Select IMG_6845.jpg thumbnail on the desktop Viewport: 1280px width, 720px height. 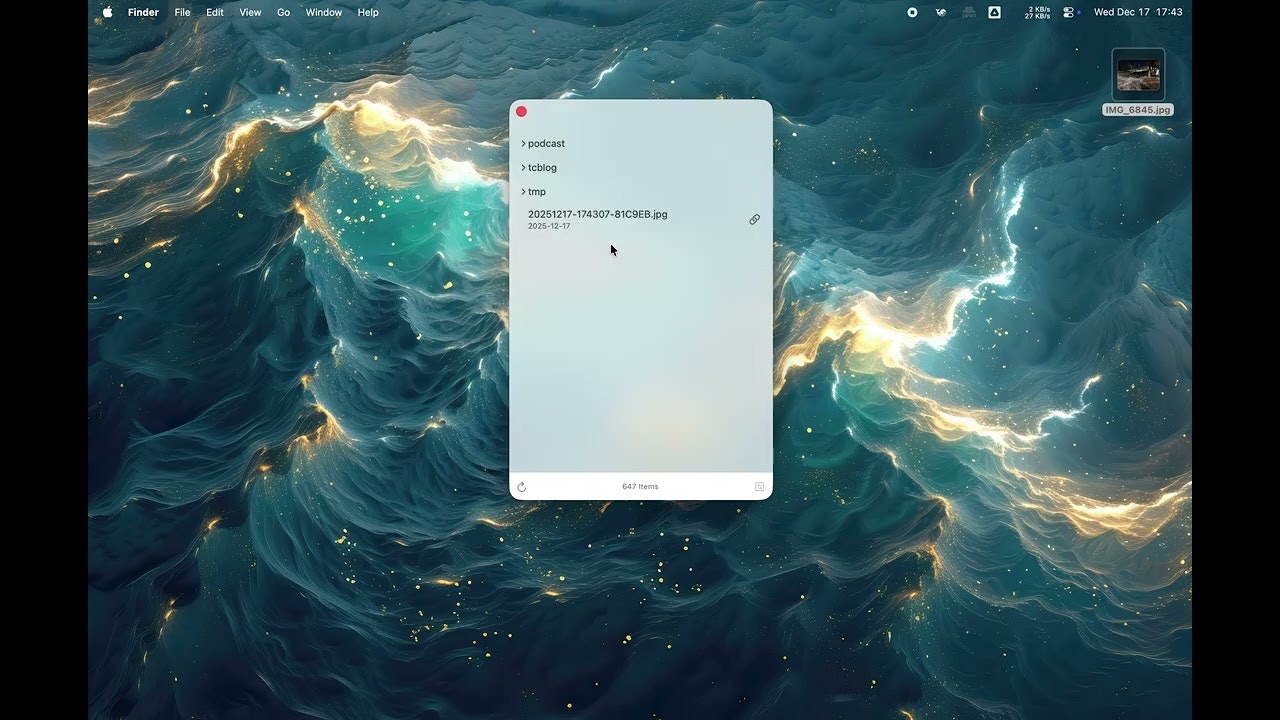pos(1138,75)
